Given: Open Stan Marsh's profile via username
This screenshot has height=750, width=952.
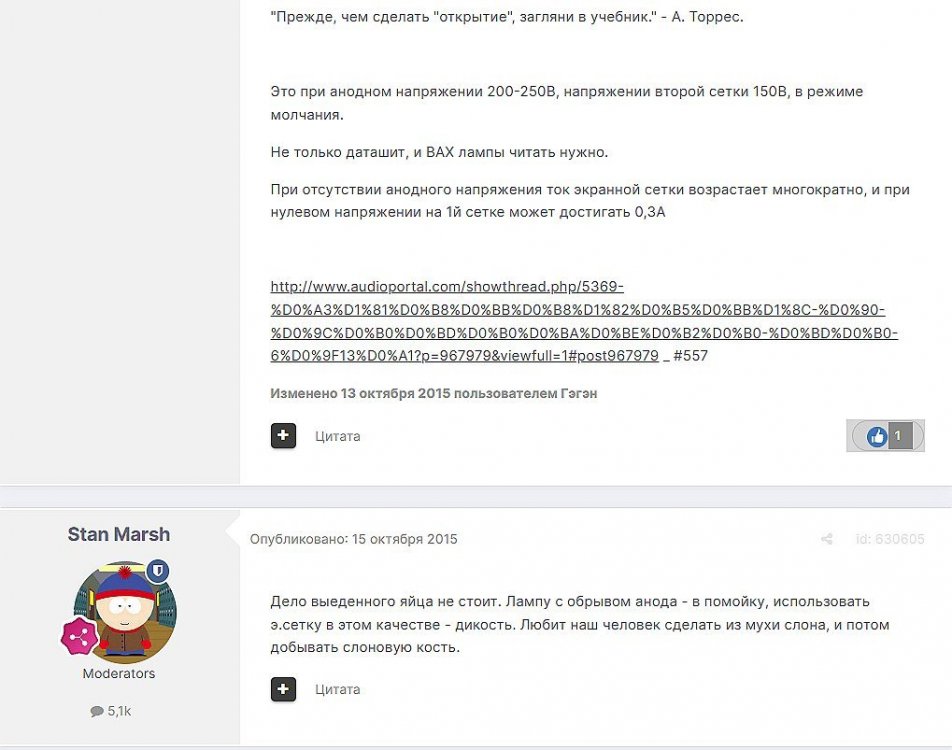Looking at the screenshot, I should point(119,534).
